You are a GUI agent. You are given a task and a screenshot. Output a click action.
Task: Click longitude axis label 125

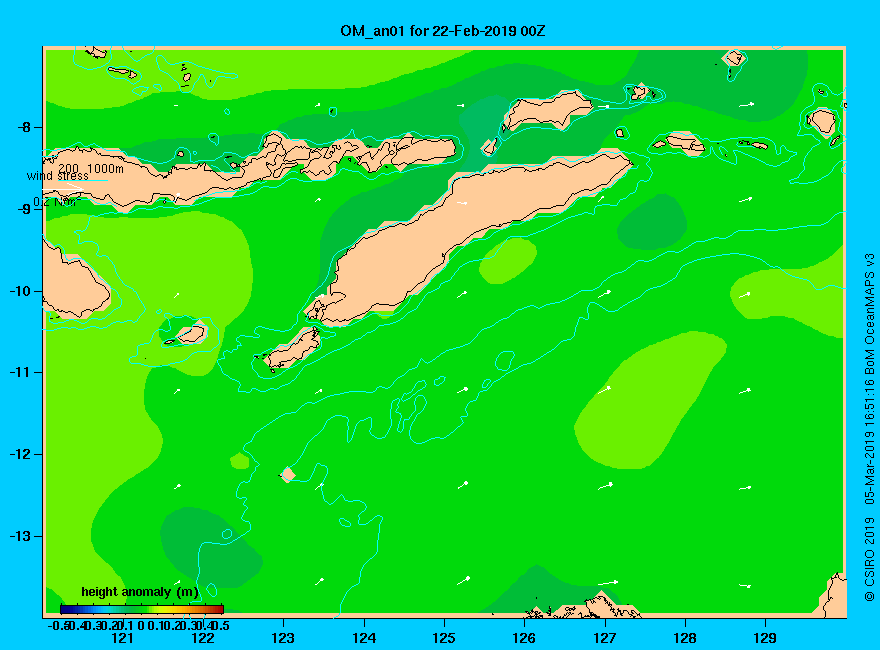(x=444, y=638)
